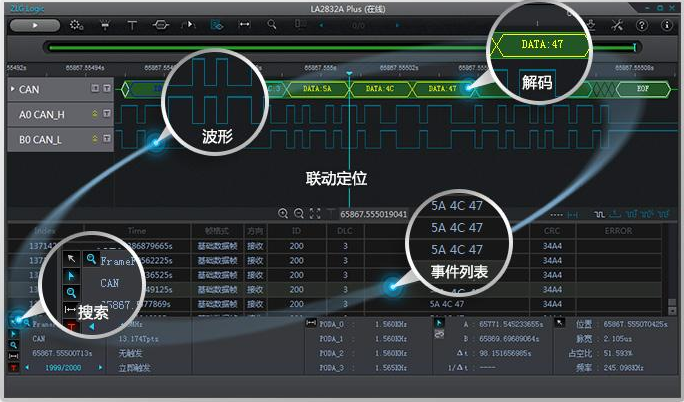Select the B0 CAN_L channel label
The height and width of the screenshot is (402, 684).
pyautogui.click(x=40, y=140)
